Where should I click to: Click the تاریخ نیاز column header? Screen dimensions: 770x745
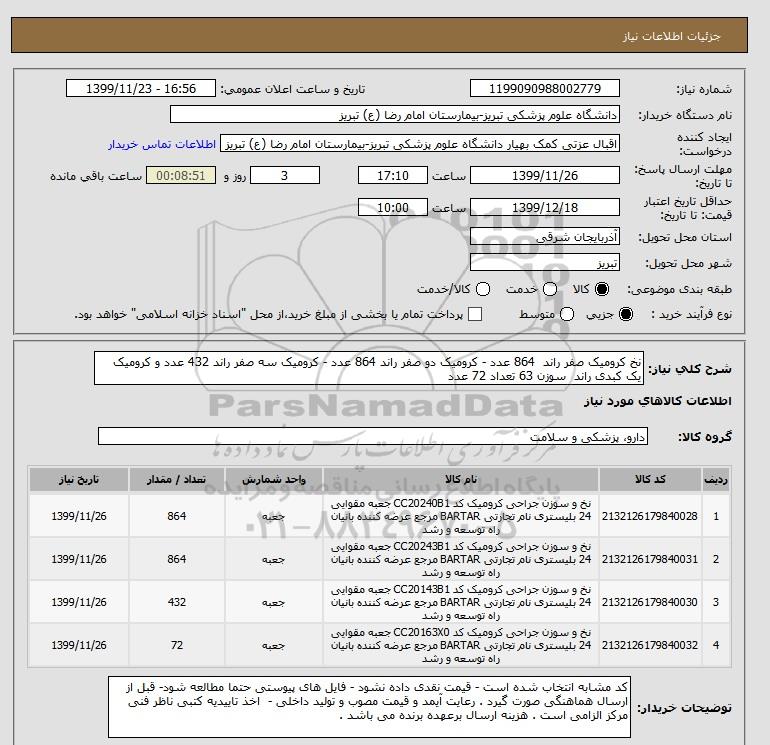coord(79,479)
